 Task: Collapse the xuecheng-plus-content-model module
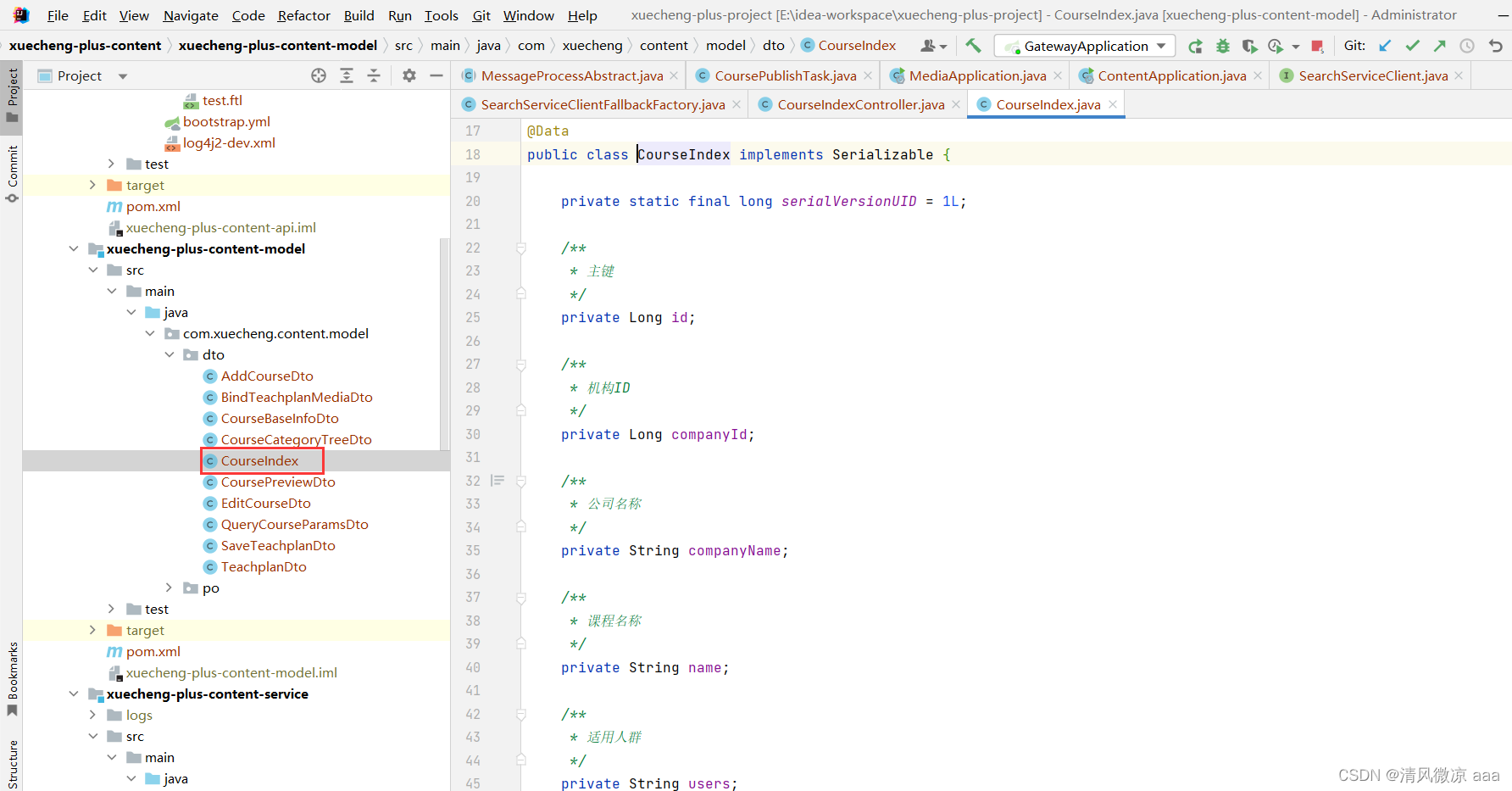[74, 248]
